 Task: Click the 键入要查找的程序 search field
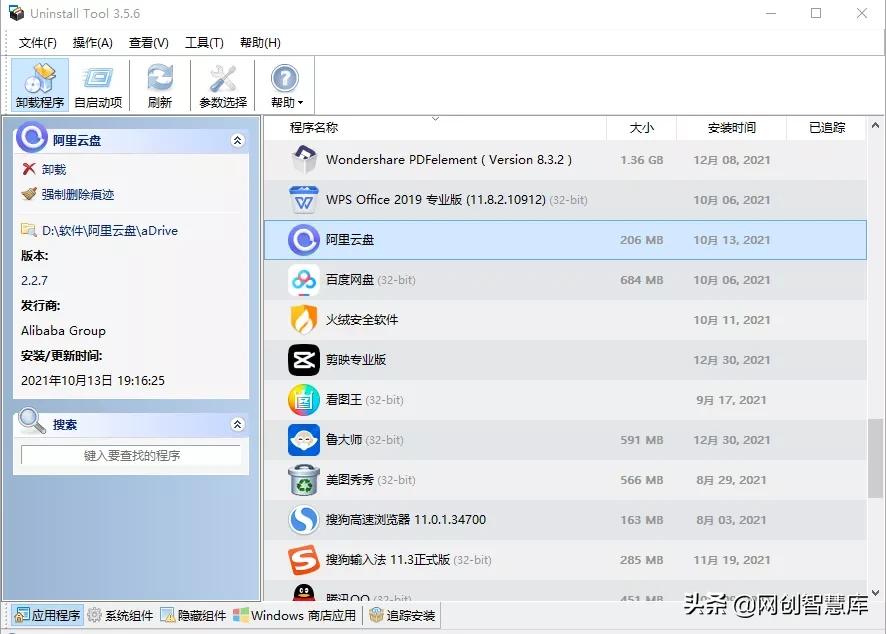130,455
